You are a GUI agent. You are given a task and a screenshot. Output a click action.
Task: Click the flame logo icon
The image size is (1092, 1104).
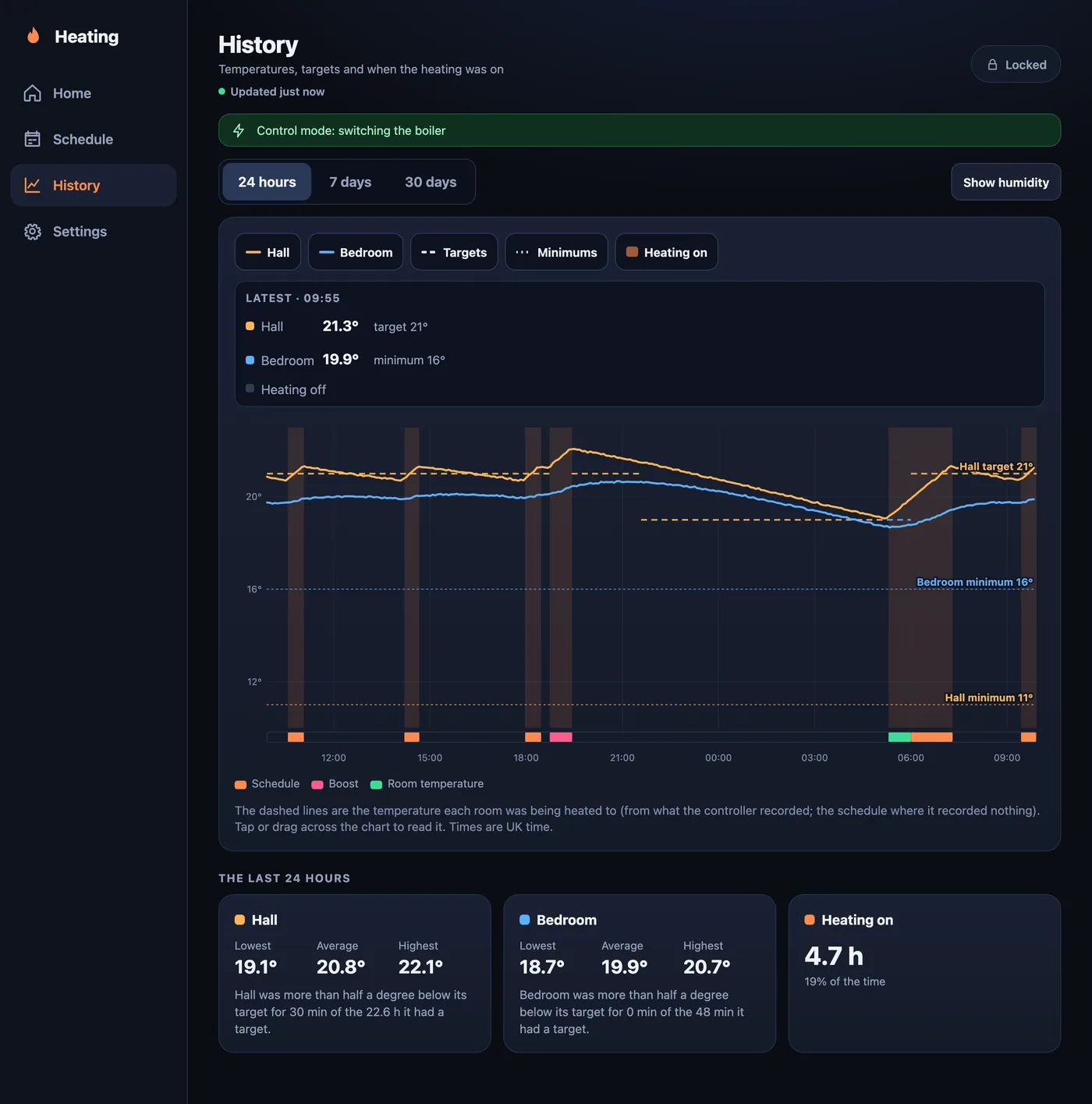[x=33, y=36]
